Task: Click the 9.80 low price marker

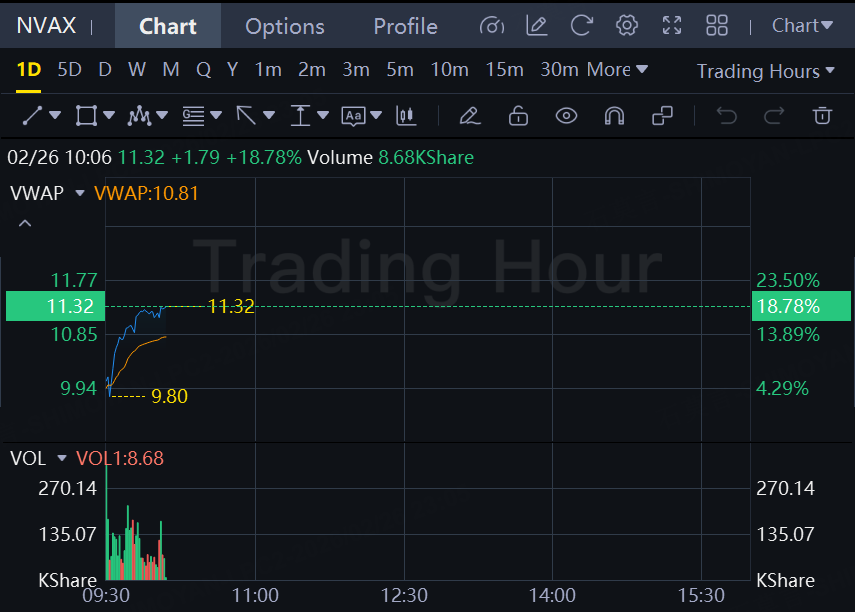Action: pos(170,397)
